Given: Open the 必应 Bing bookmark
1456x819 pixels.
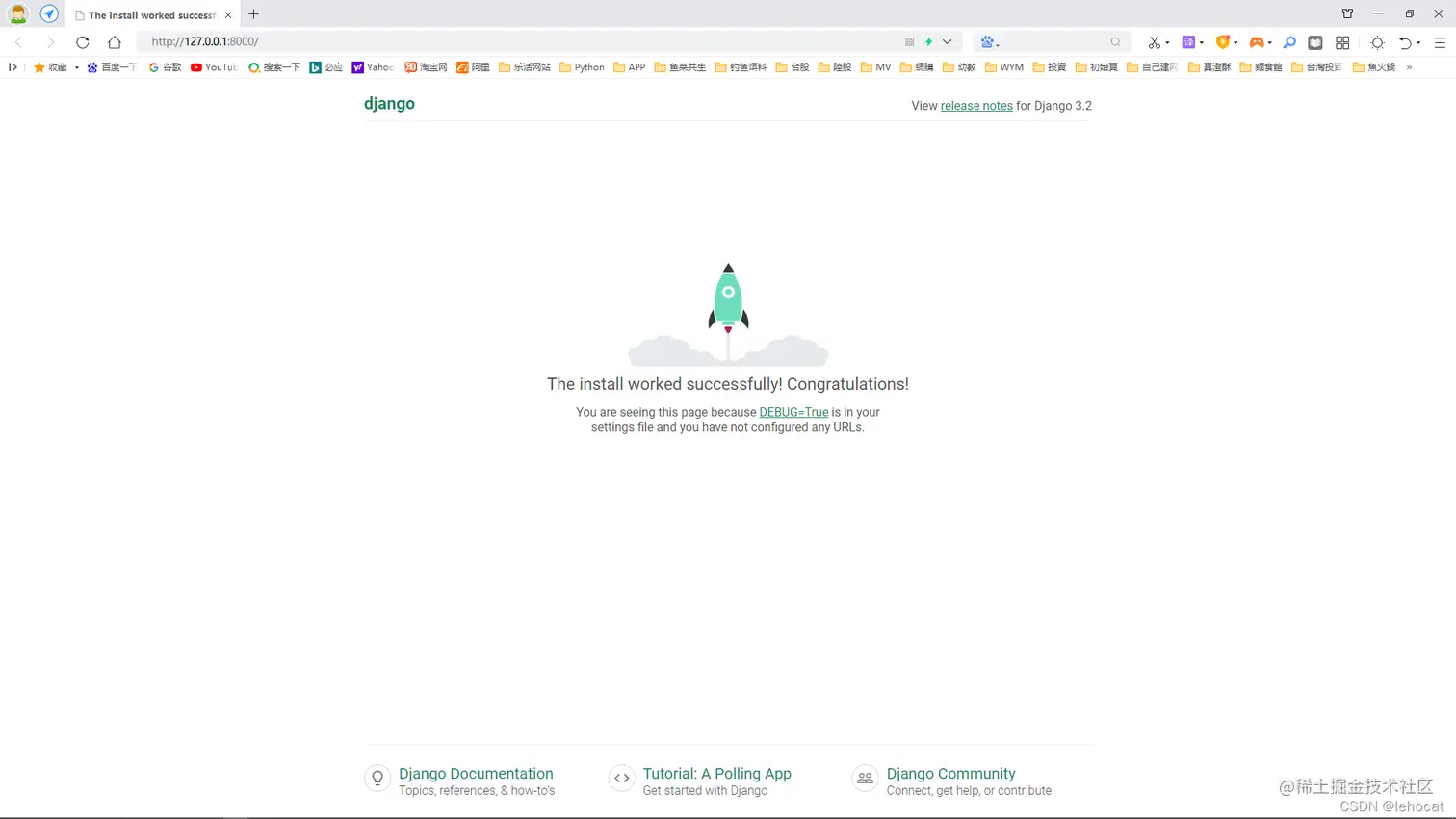Looking at the screenshot, I should tap(325, 67).
